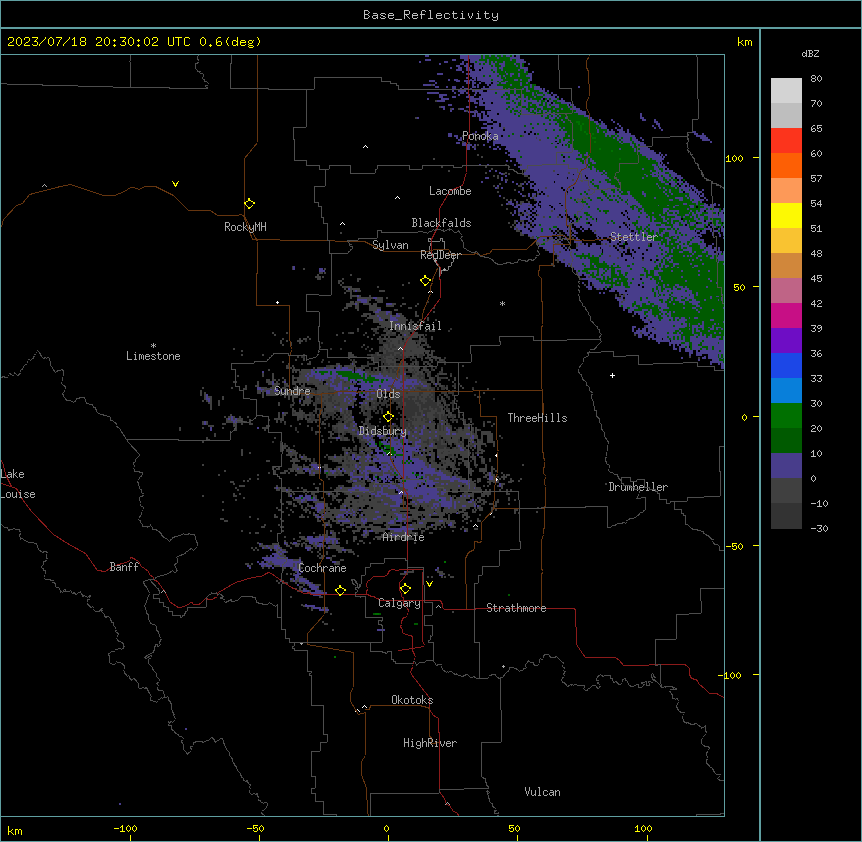Click the Cochrane label

[x=322, y=568]
